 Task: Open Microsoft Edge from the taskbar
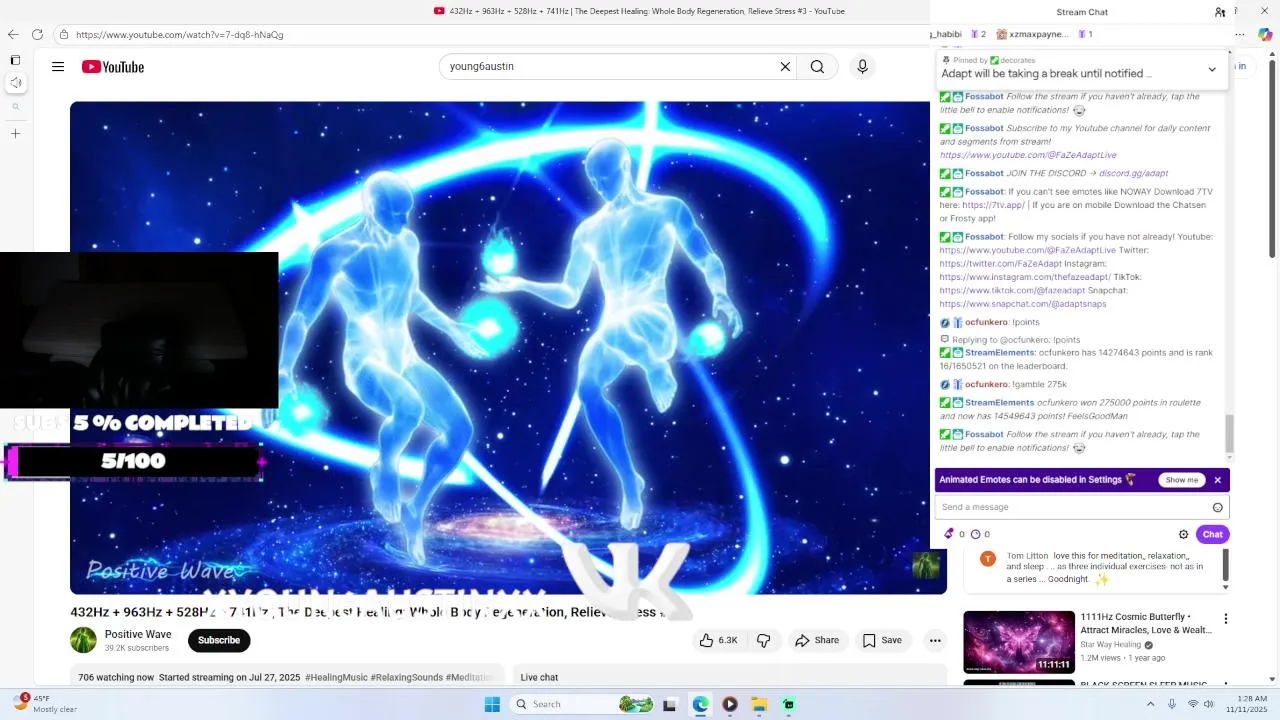click(700, 704)
